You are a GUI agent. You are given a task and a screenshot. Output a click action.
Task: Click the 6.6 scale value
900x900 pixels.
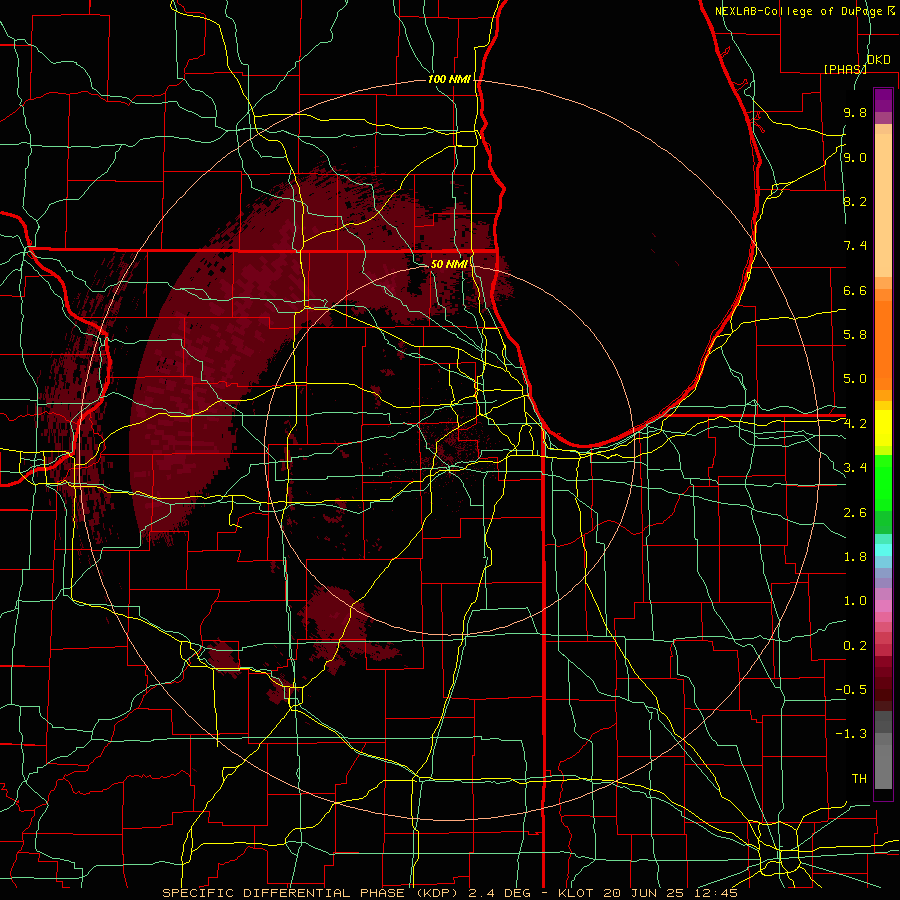(855, 291)
